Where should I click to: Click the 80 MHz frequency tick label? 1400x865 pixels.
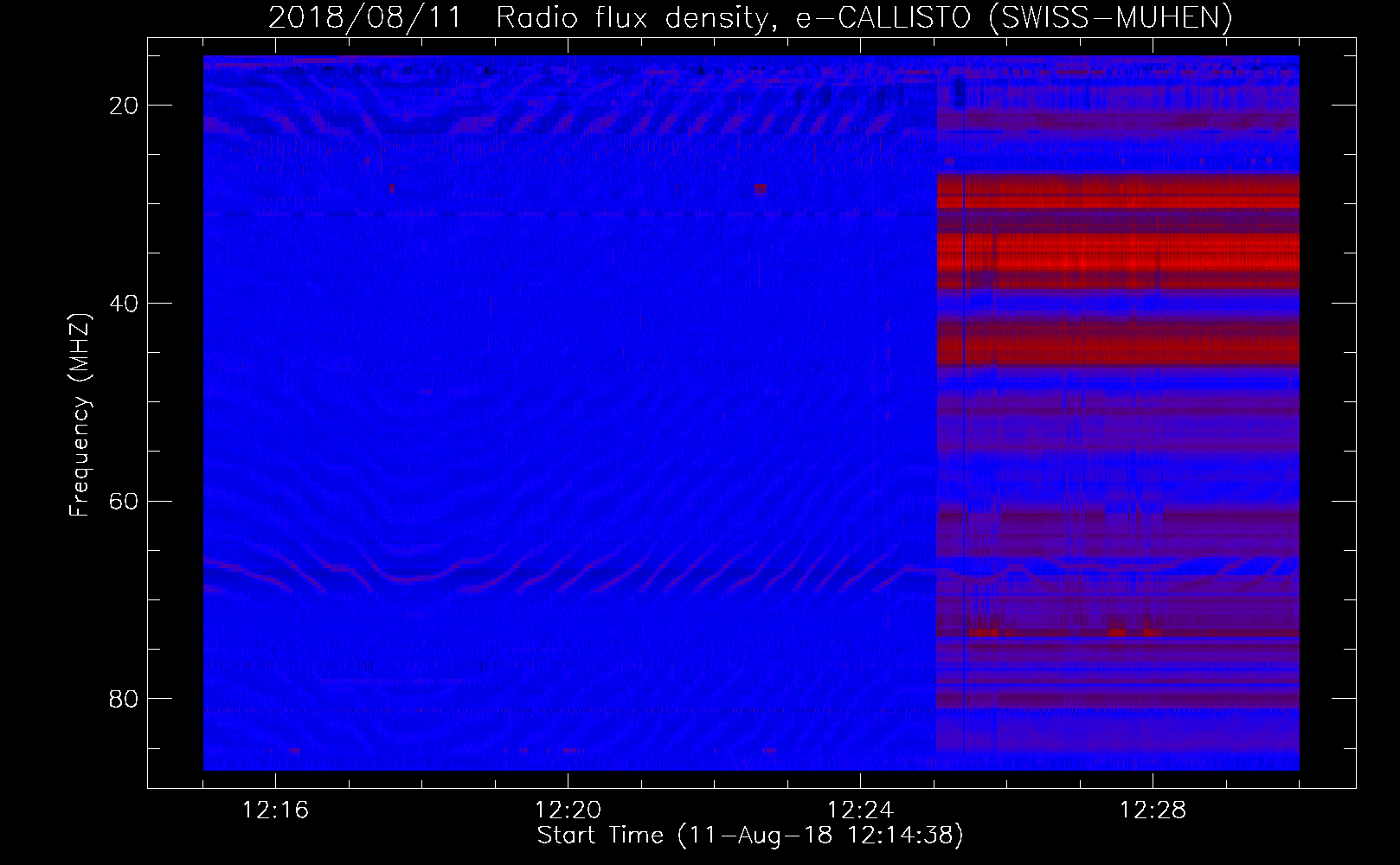[124, 699]
